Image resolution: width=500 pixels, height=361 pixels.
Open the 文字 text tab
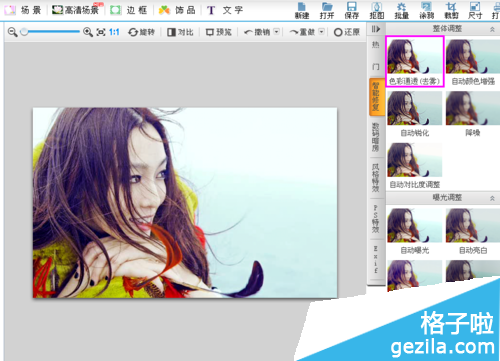pyautogui.click(x=225, y=10)
